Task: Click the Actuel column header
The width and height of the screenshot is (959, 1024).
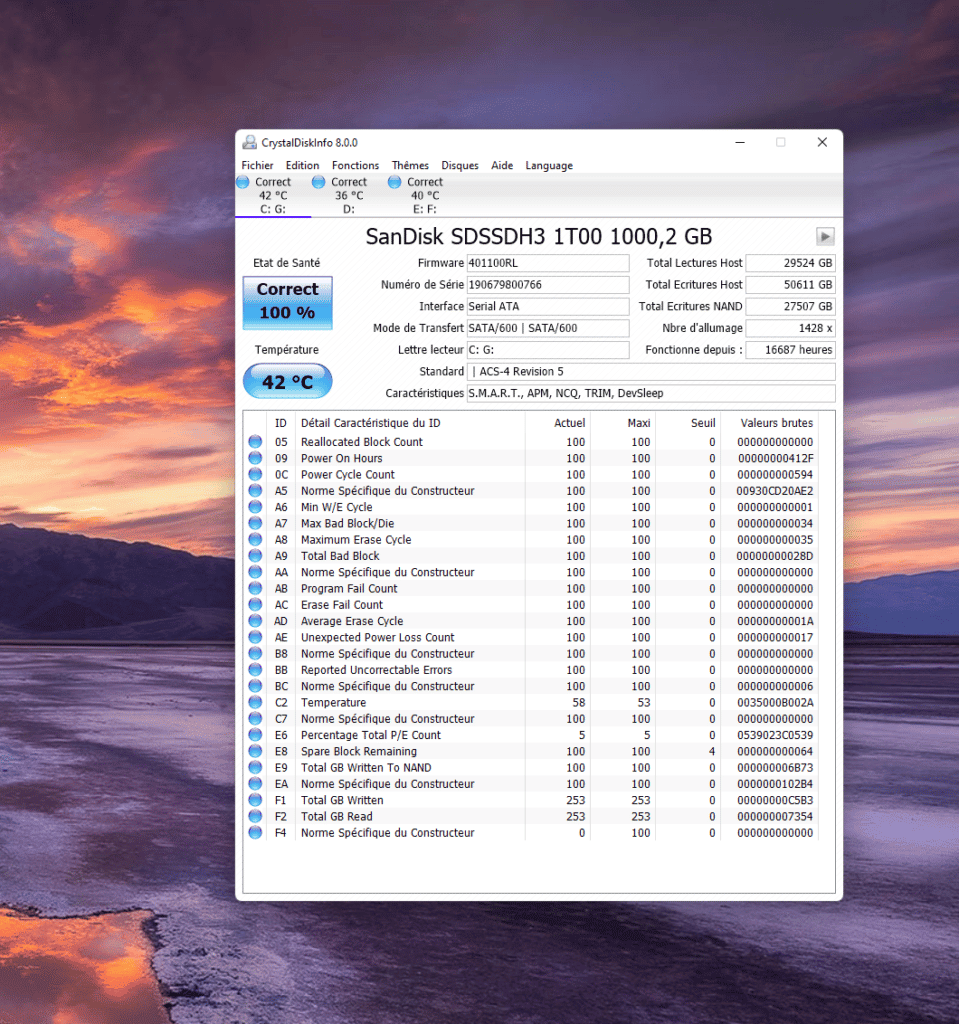Action: click(x=557, y=423)
